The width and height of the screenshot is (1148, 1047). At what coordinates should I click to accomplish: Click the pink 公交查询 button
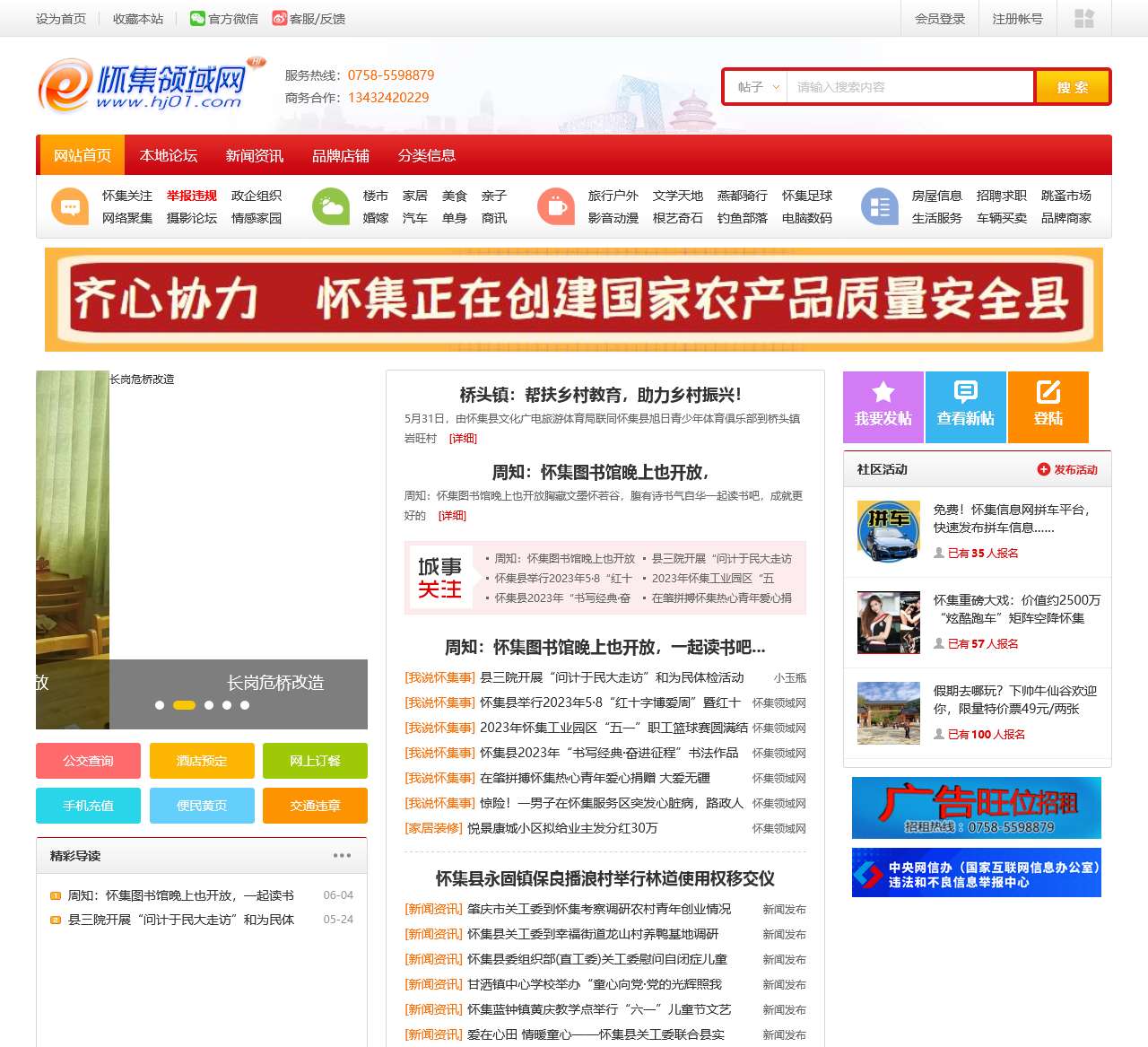(87, 761)
